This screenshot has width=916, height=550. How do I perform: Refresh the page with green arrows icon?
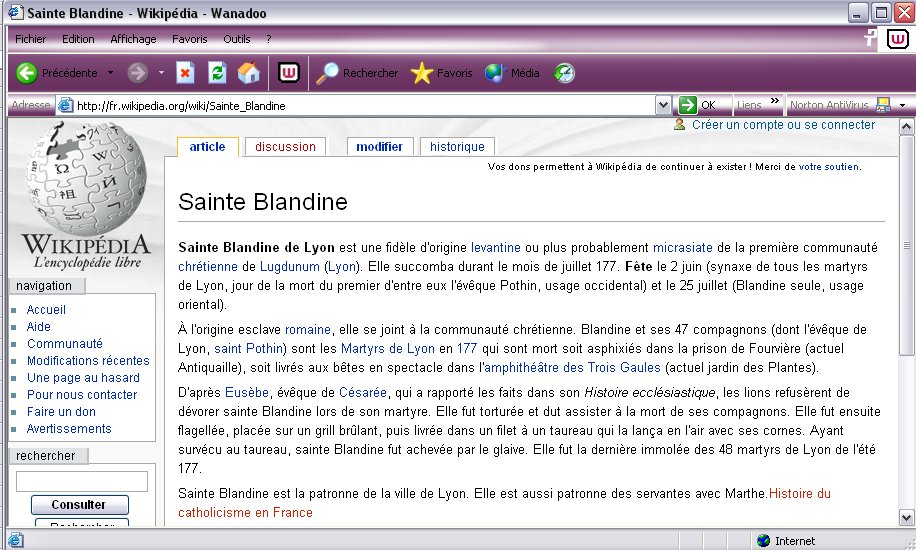click(x=216, y=73)
